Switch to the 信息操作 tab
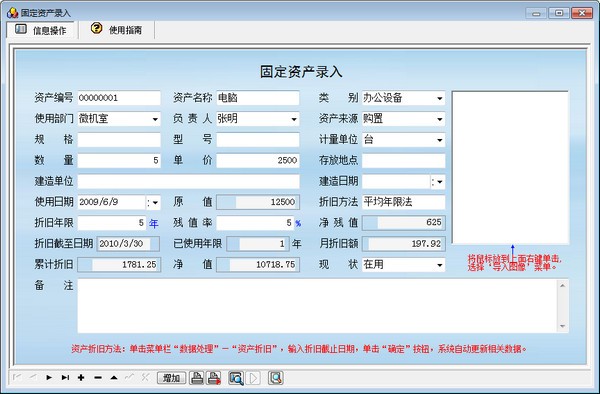The height and width of the screenshot is (394, 600). point(41,30)
